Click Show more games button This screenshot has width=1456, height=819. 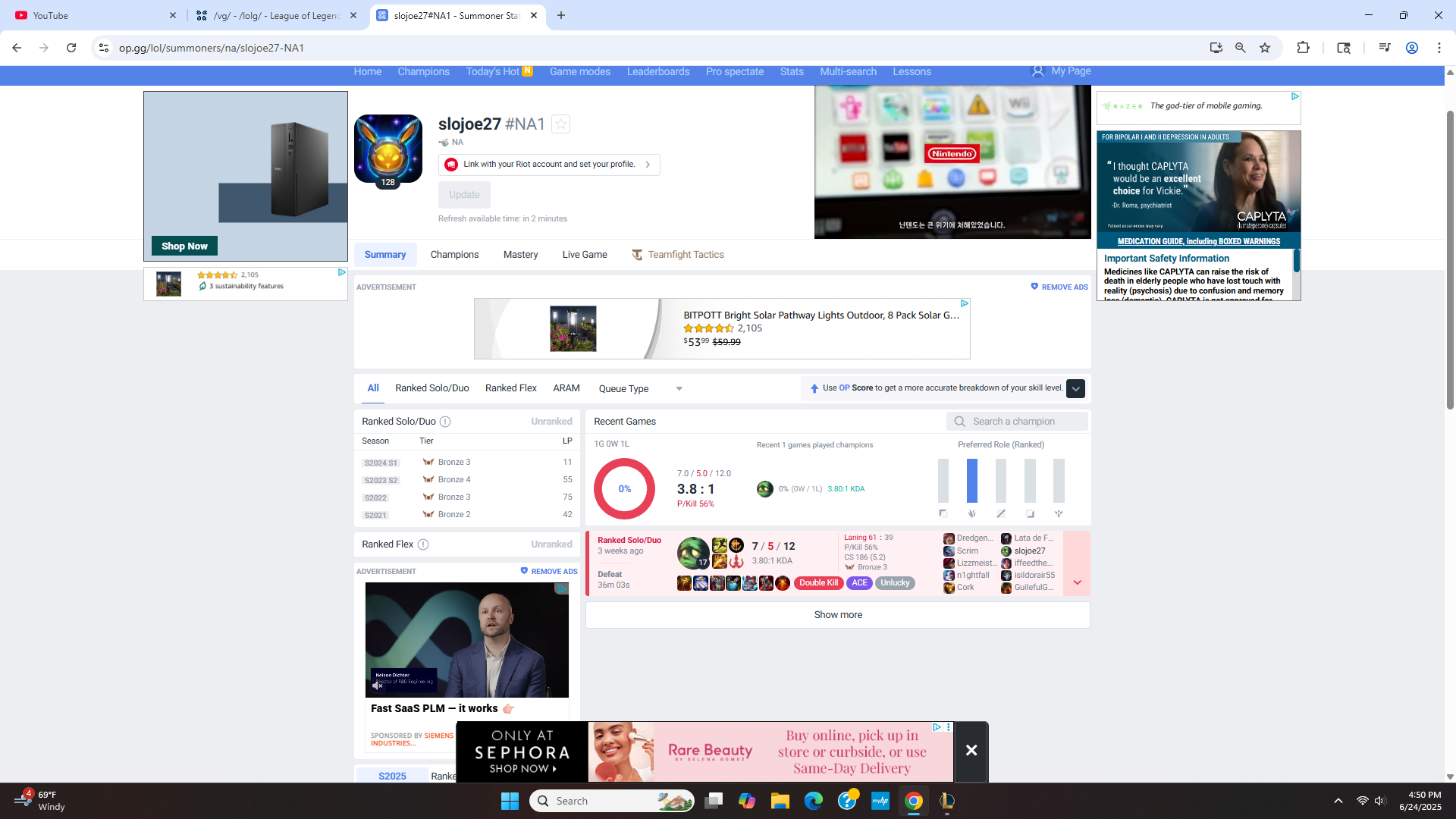pos(838,615)
